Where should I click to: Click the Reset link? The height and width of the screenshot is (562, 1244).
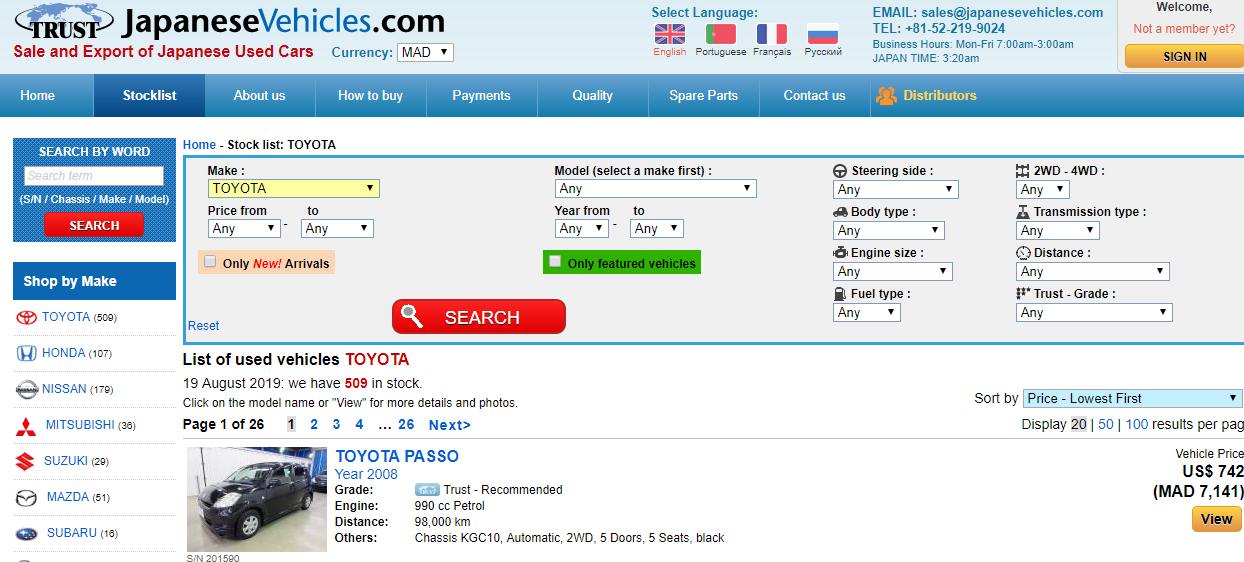203,326
